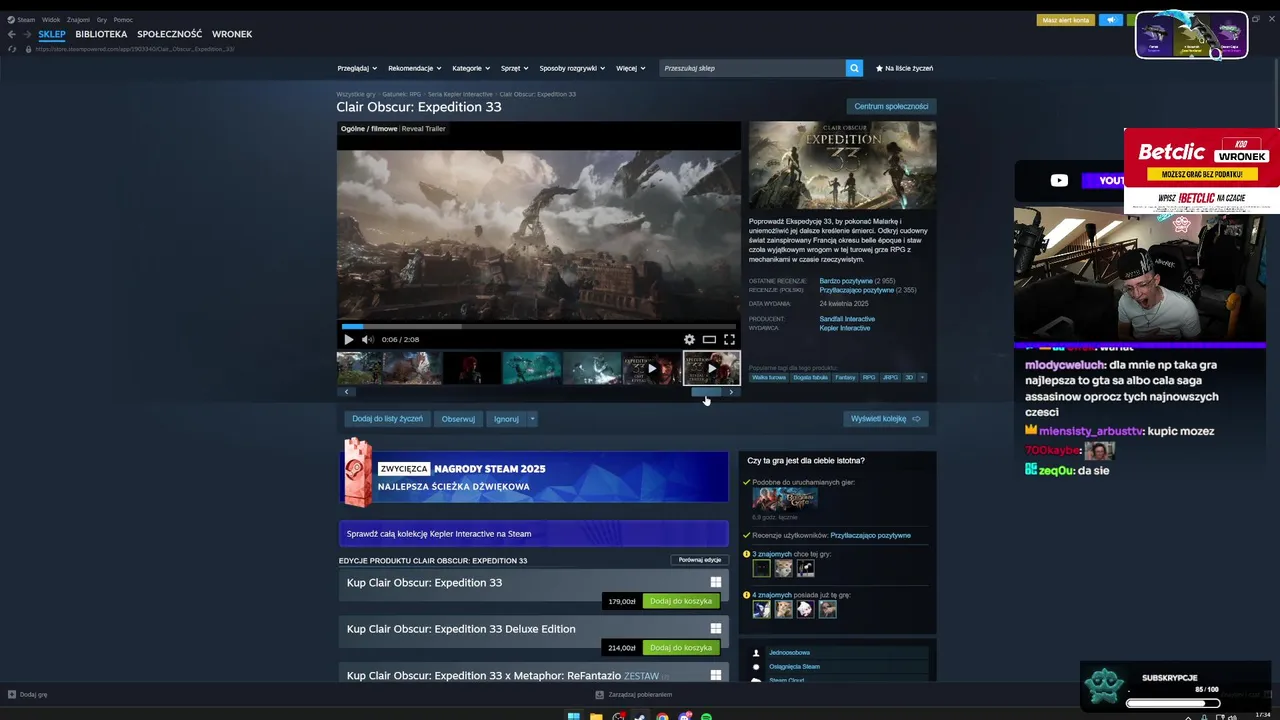Screen dimensions: 1280x720
Task: Select the first screenshot thumbnail
Action: [x=359, y=368]
